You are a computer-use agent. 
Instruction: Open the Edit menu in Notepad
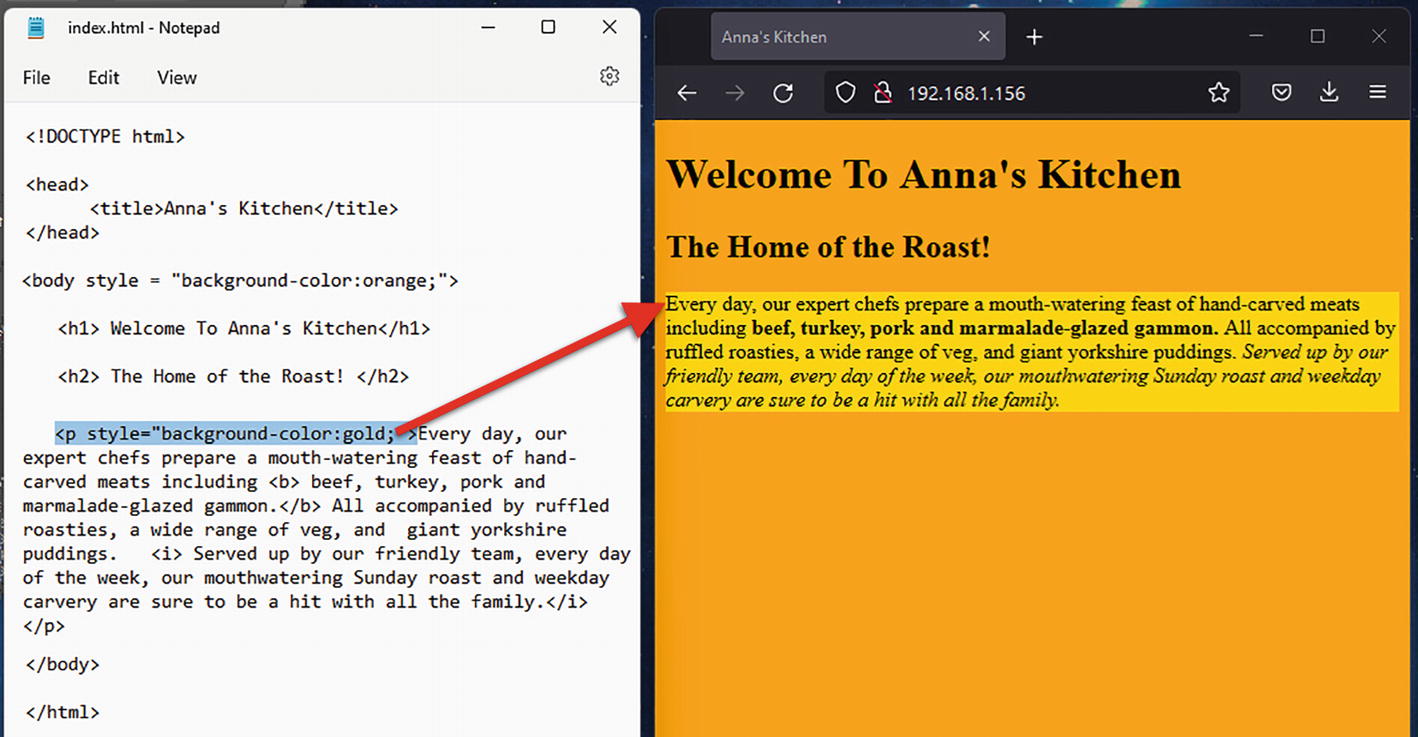pos(103,78)
